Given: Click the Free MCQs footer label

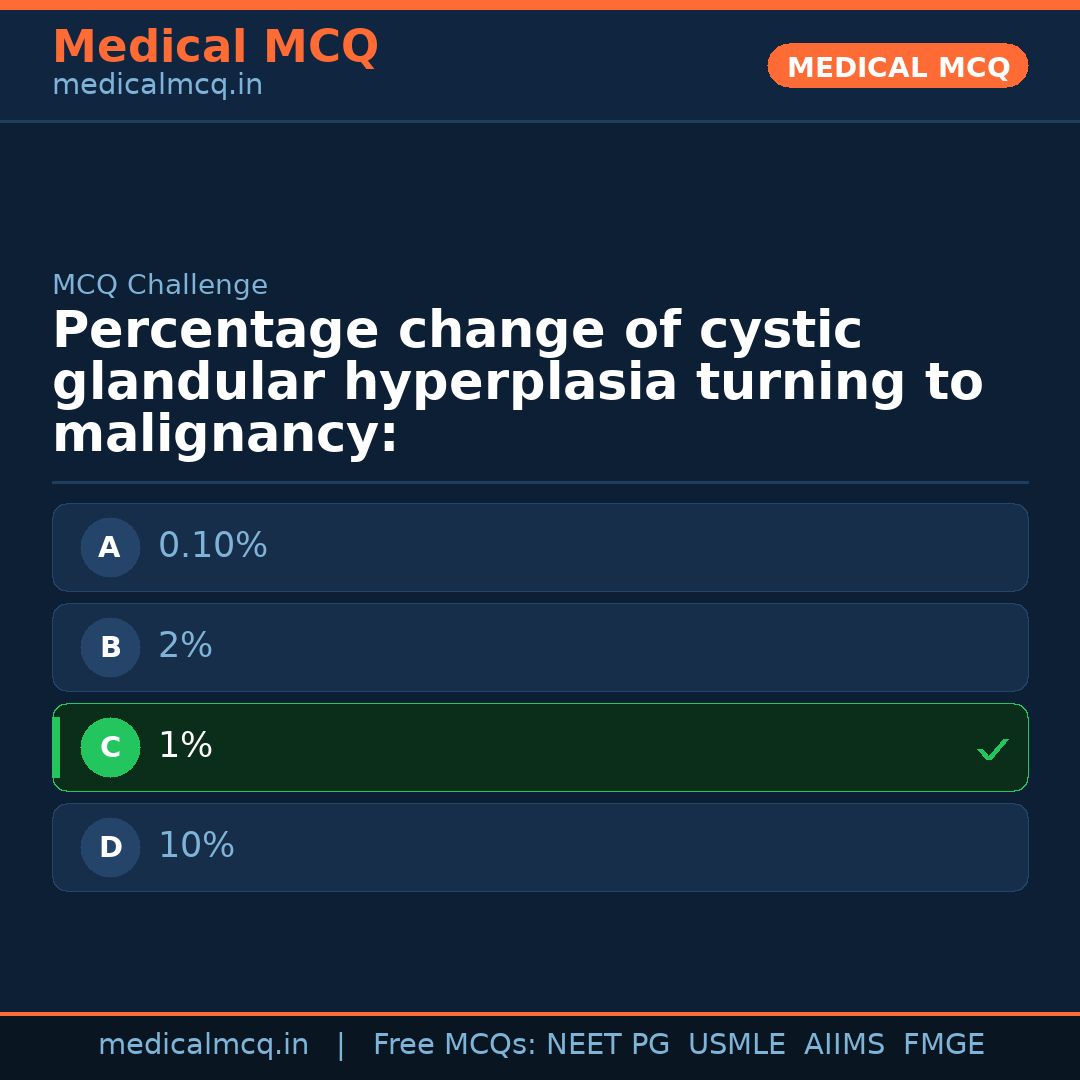Looking at the screenshot, I should click(x=454, y=1045).
